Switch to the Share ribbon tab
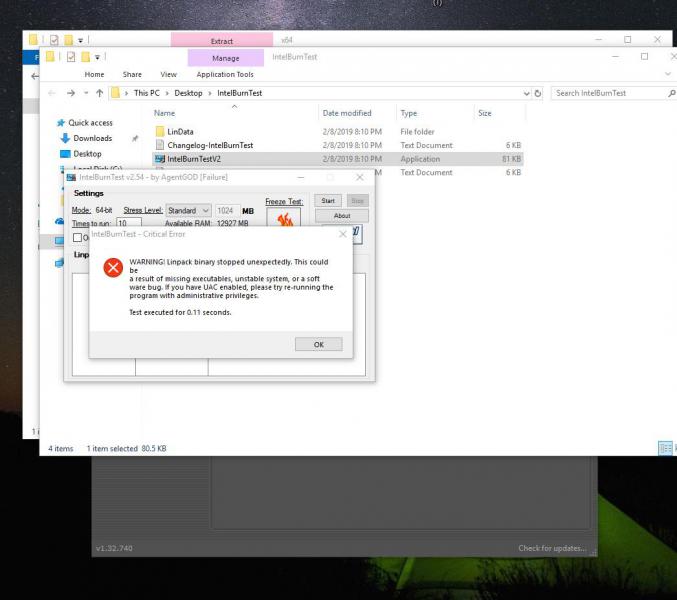The image size is (677, 600). tap(132, 74)
